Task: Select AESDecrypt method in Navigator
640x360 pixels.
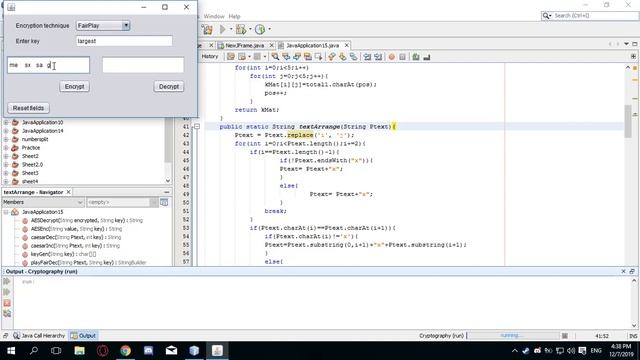Action: (x=87, y=220)
